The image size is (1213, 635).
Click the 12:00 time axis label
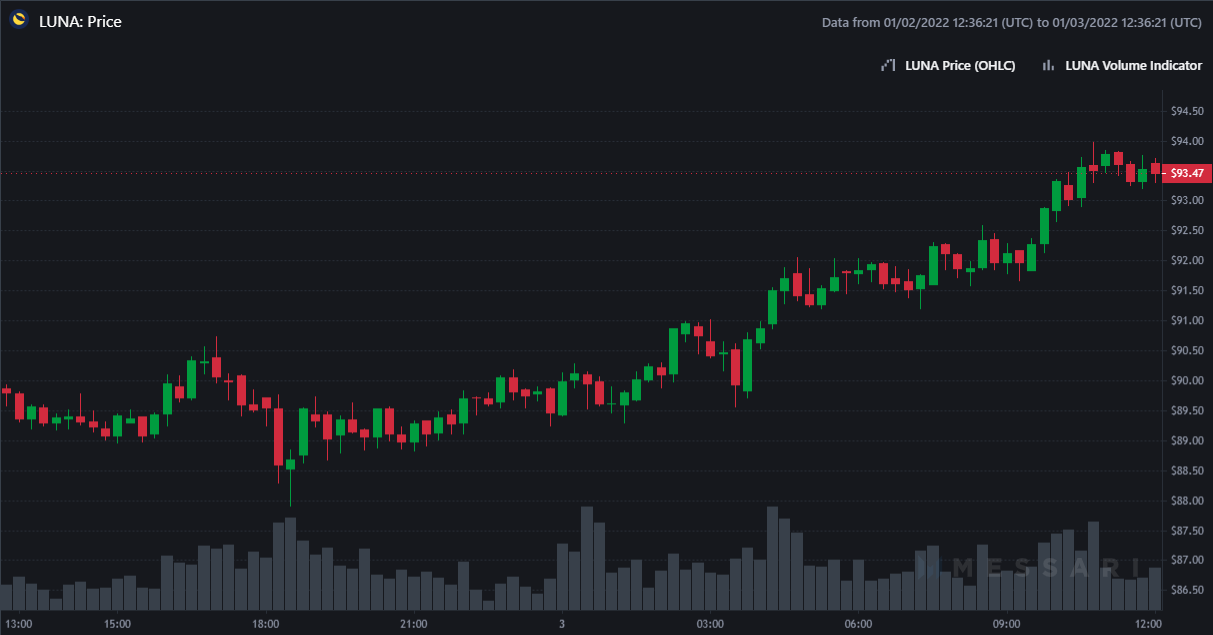(1148, 624)
